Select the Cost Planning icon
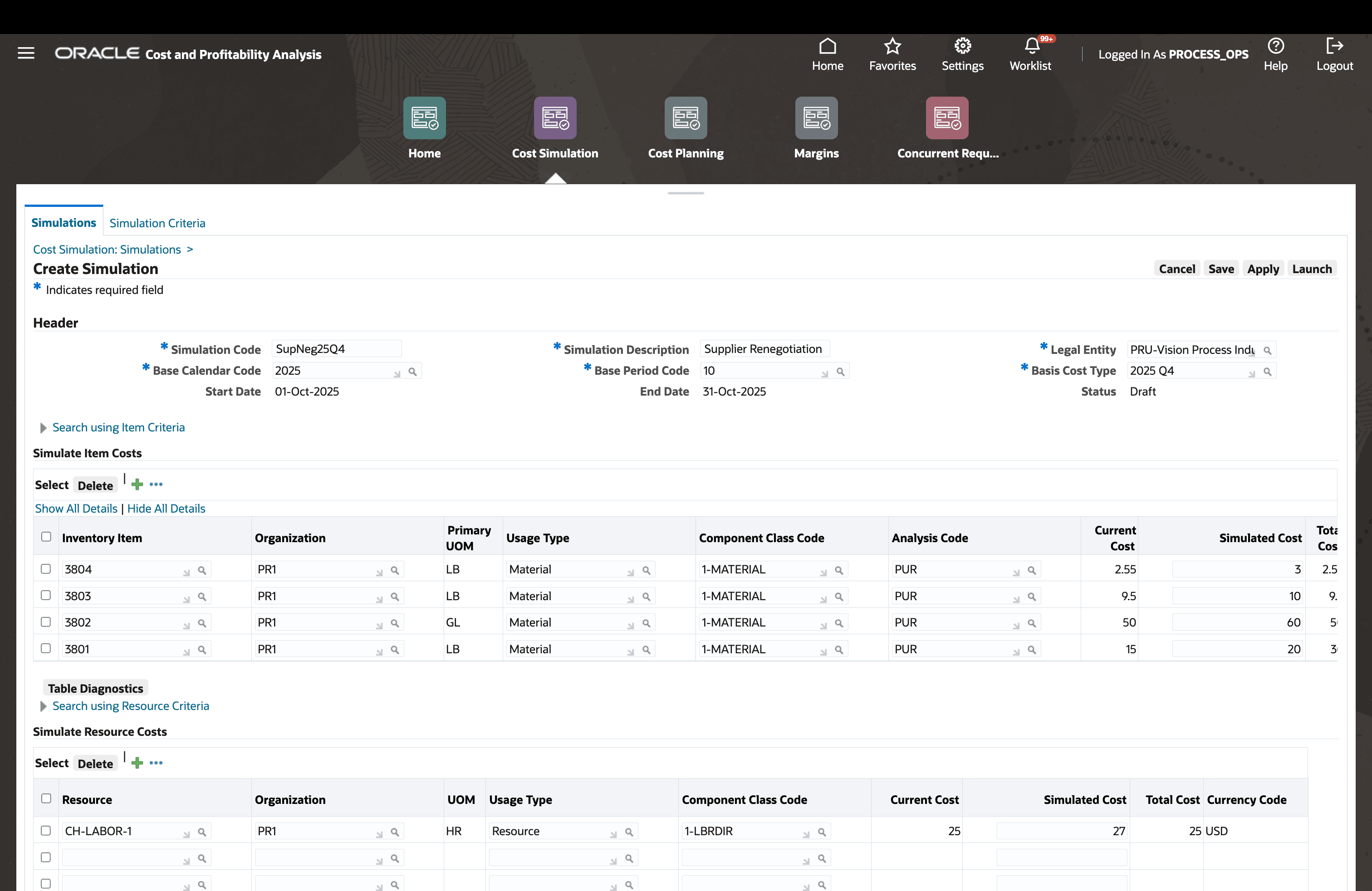Screen dimensions: 1372x891 (686, 118)
